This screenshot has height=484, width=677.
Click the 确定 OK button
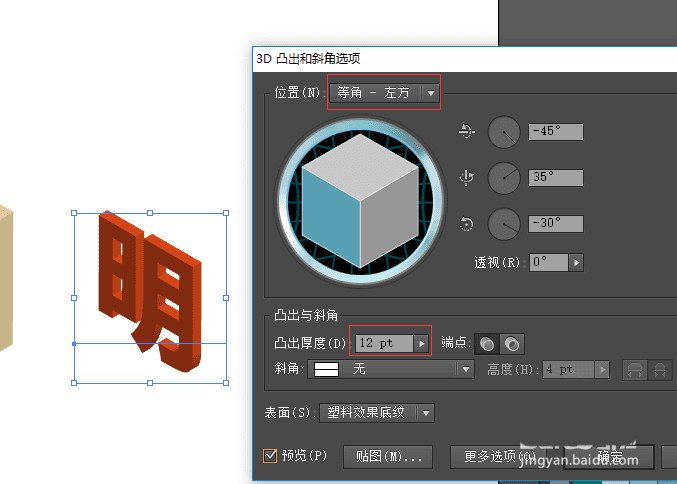click(x=610, y=457)
